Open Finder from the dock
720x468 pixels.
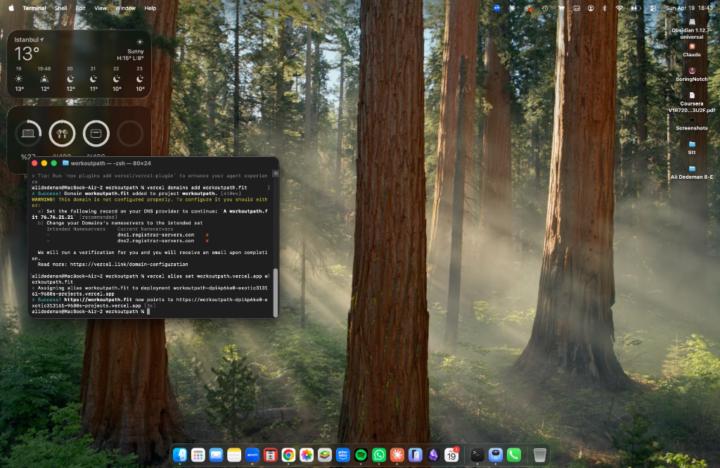[180, 455]
